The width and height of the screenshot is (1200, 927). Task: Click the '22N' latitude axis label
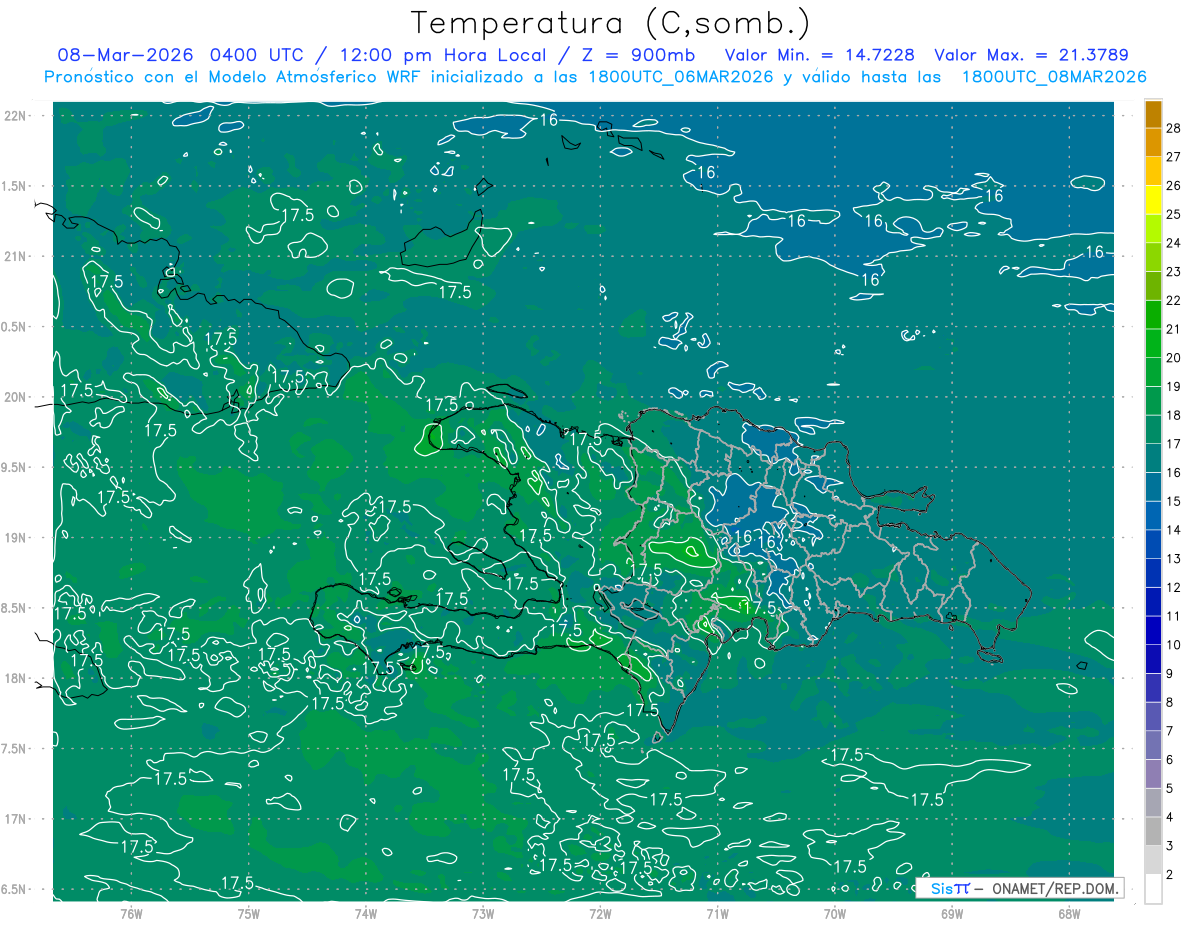point(15,116)
